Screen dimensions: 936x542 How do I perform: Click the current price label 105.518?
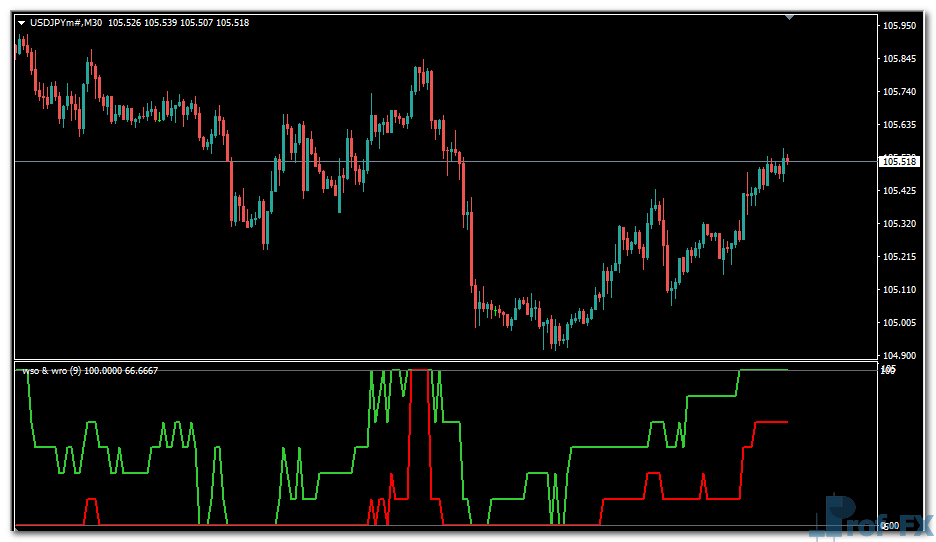click(899, 162)
